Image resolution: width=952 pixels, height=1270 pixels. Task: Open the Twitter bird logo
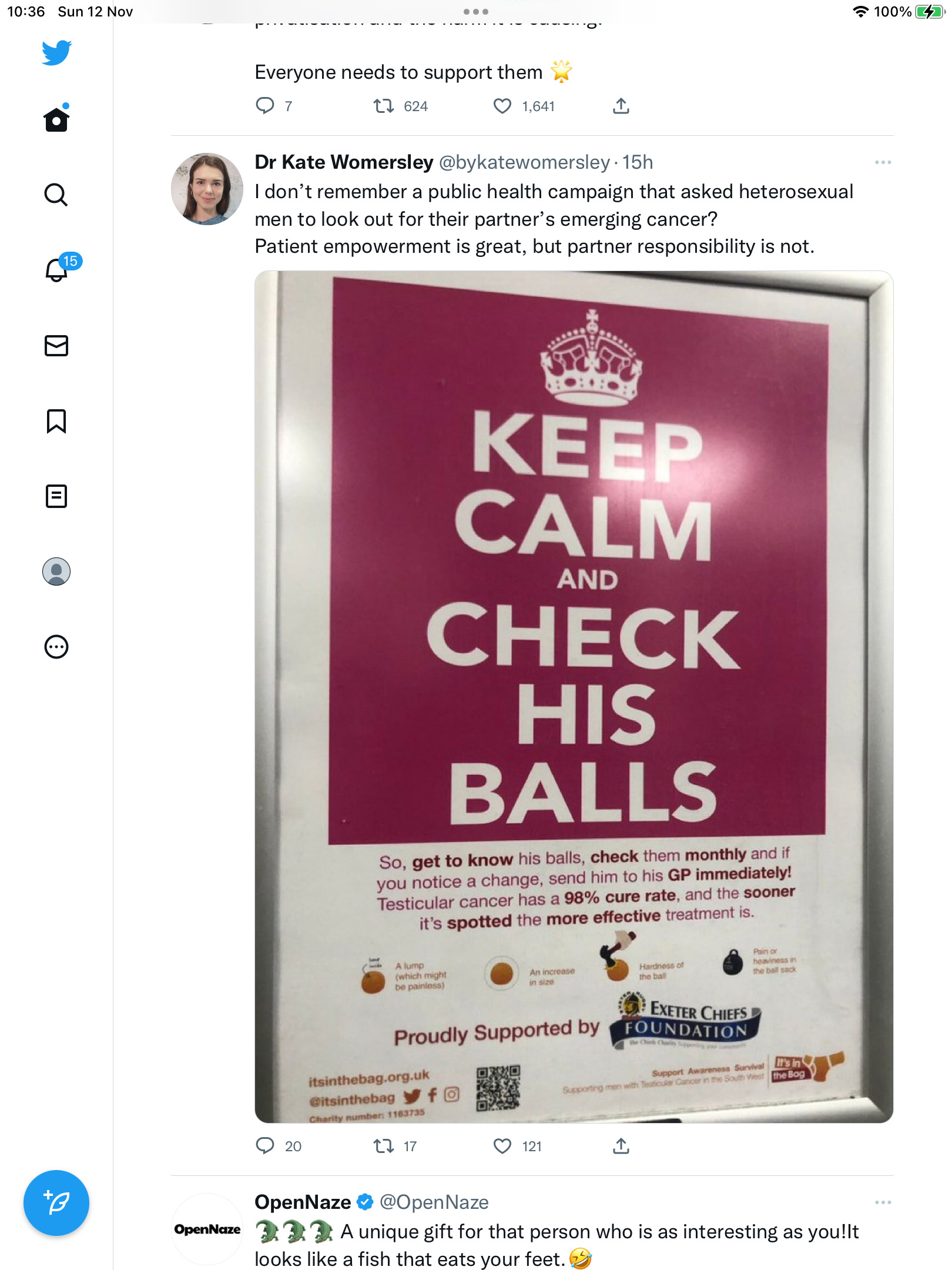[56, 52]
